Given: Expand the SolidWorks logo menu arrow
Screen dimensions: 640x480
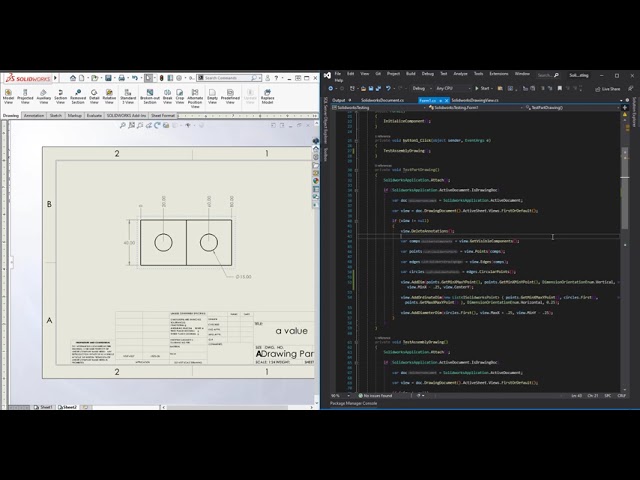Looking at the screenshot, I should [55, 78].
